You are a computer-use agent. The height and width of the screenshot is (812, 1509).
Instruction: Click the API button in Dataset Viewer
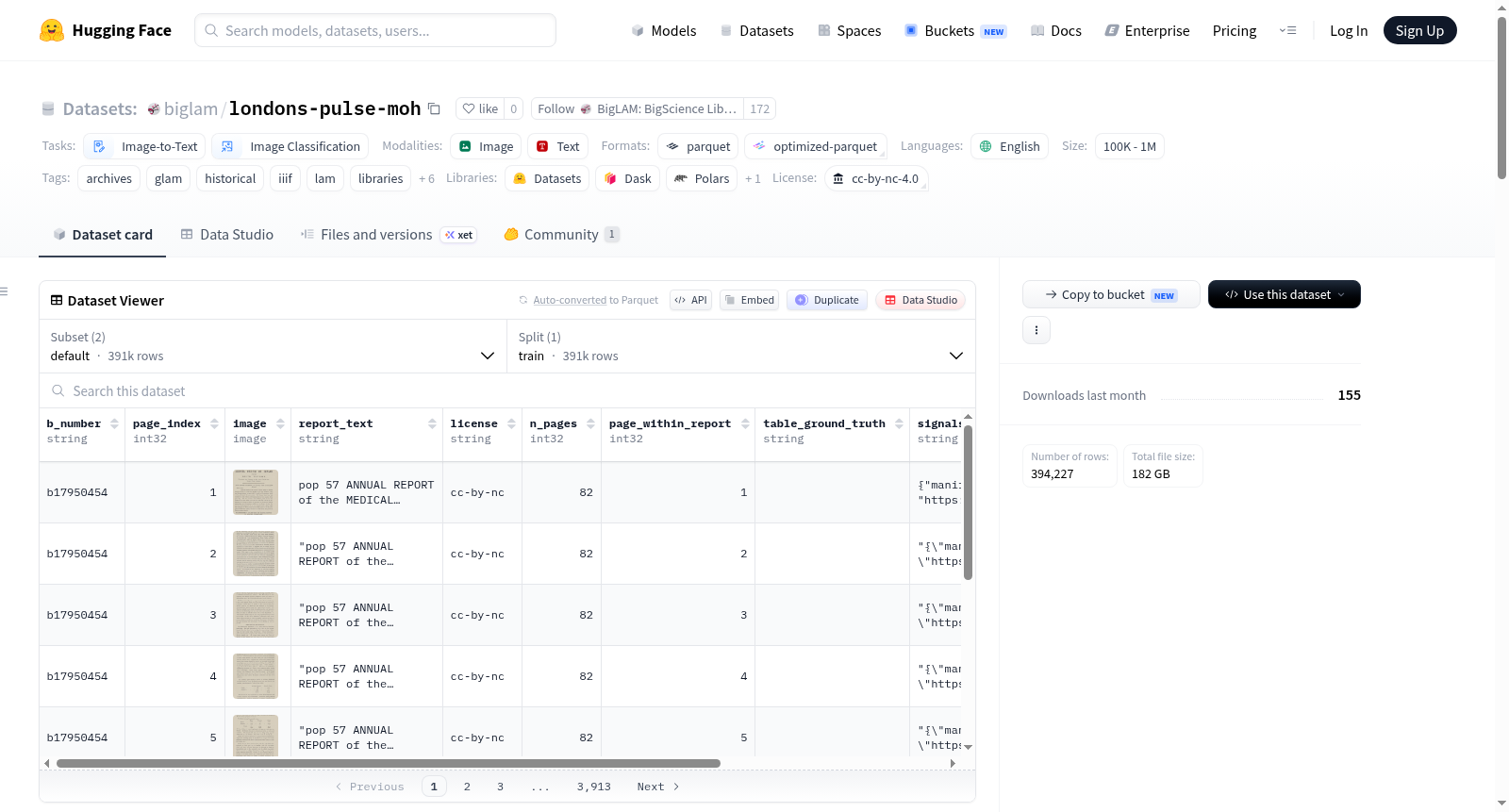(690, 300)
